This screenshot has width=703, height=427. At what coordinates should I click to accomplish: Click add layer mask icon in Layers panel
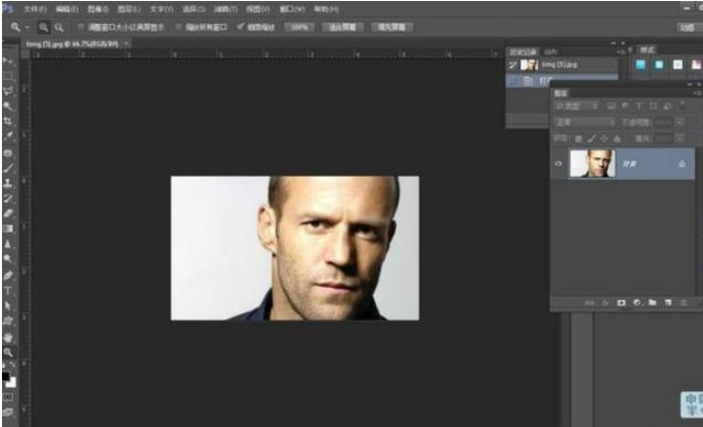tap(621, 303)
